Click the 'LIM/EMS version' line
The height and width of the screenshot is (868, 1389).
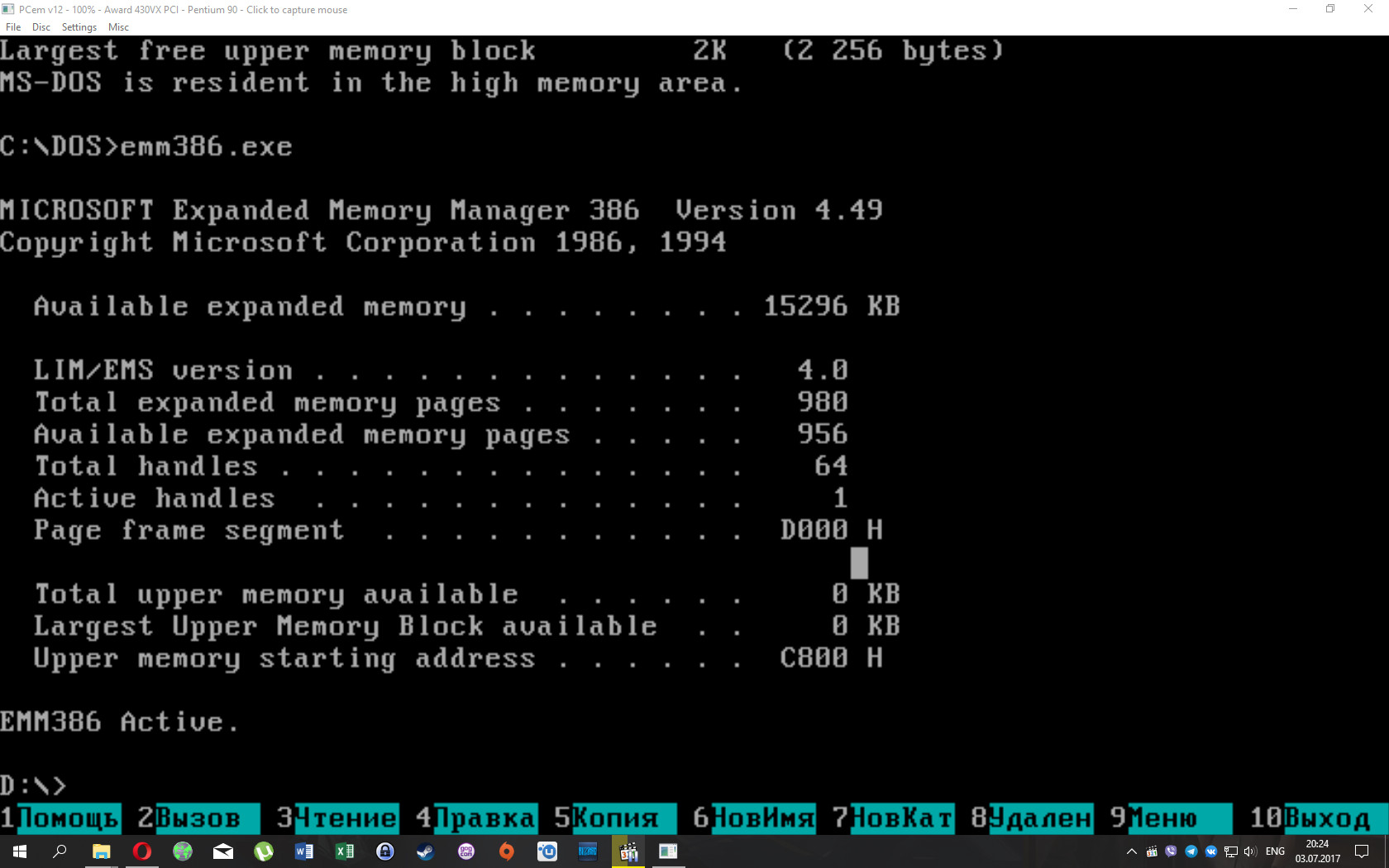[x=442, y=370]
